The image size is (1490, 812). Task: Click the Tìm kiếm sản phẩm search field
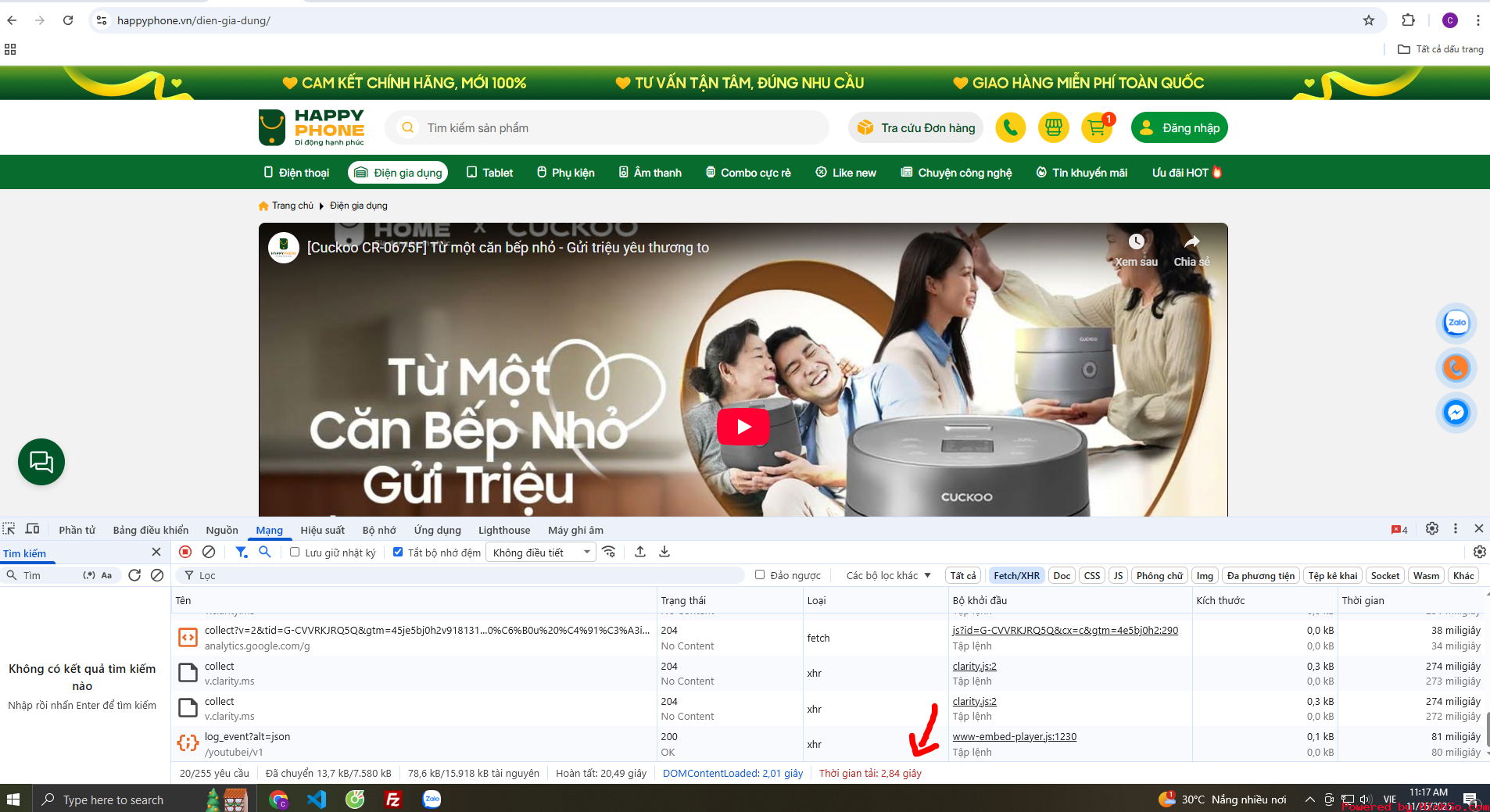tap(607, 127)
